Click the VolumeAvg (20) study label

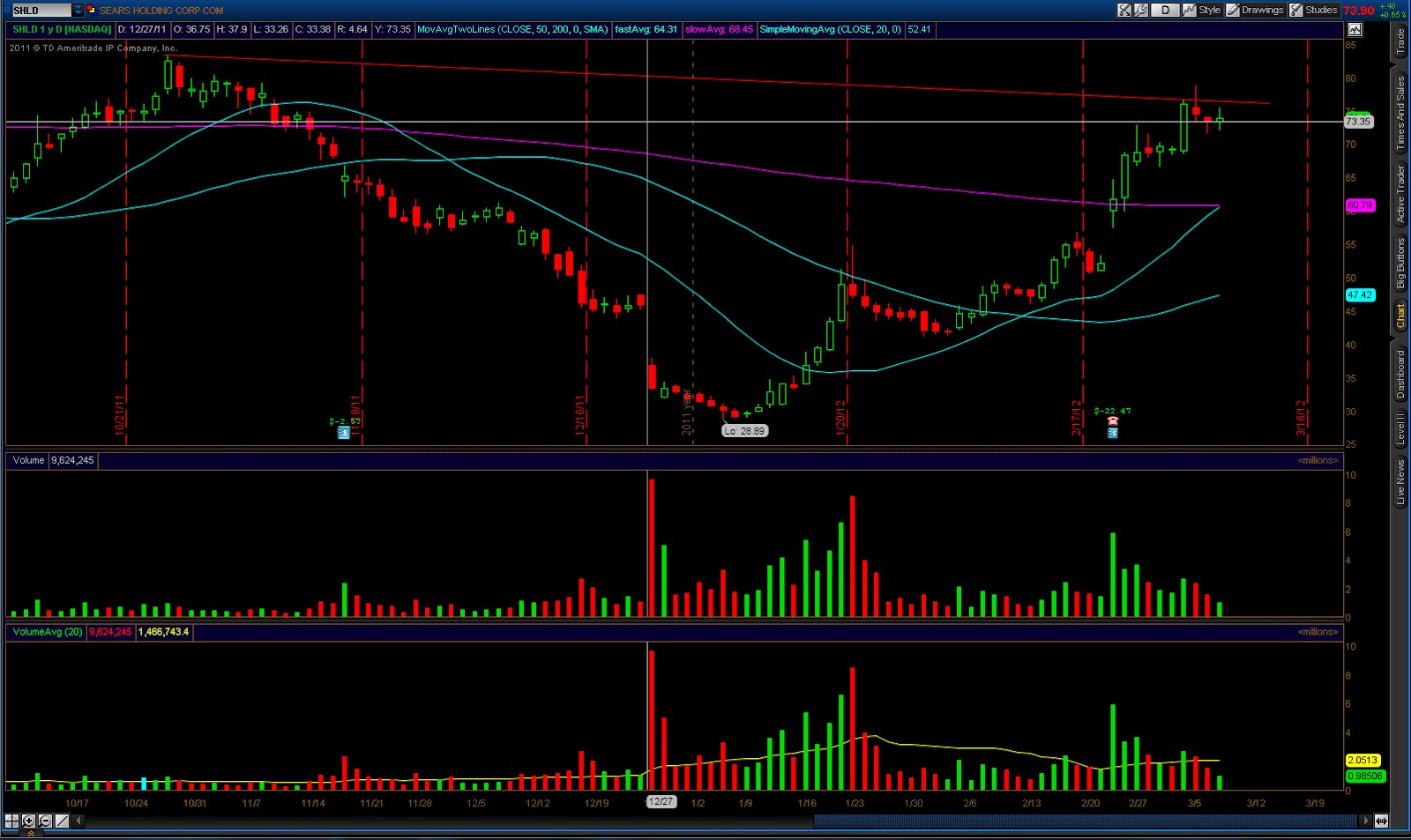48,632
